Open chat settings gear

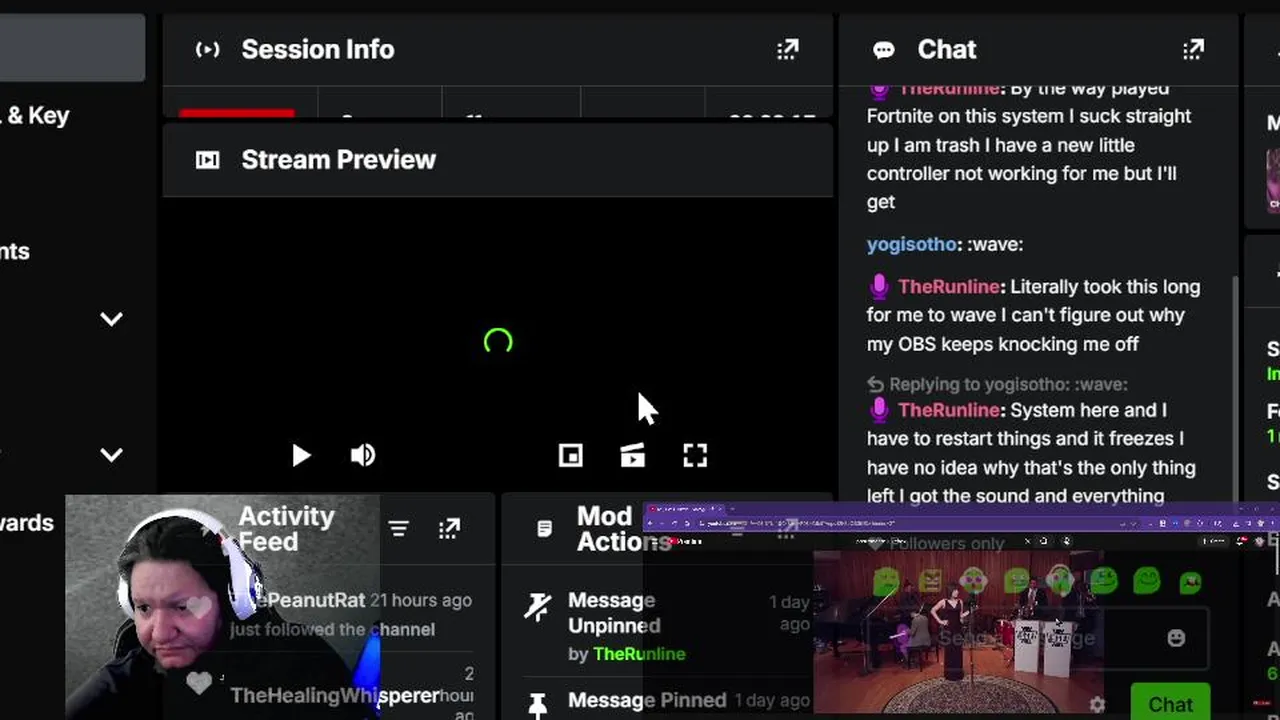tap(1097, 705)
